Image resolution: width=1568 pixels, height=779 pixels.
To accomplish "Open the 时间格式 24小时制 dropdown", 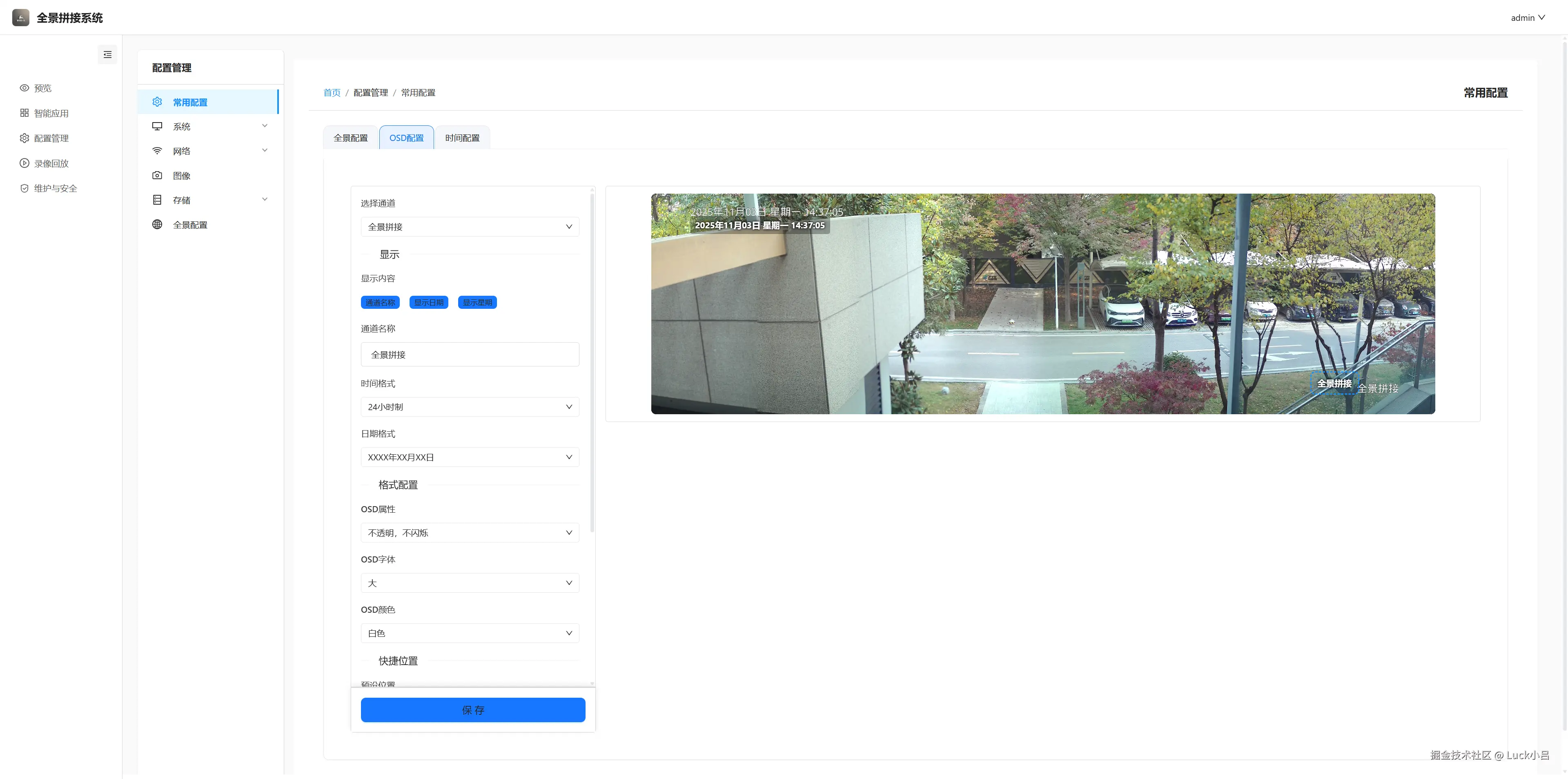I will tap(469, 407).
